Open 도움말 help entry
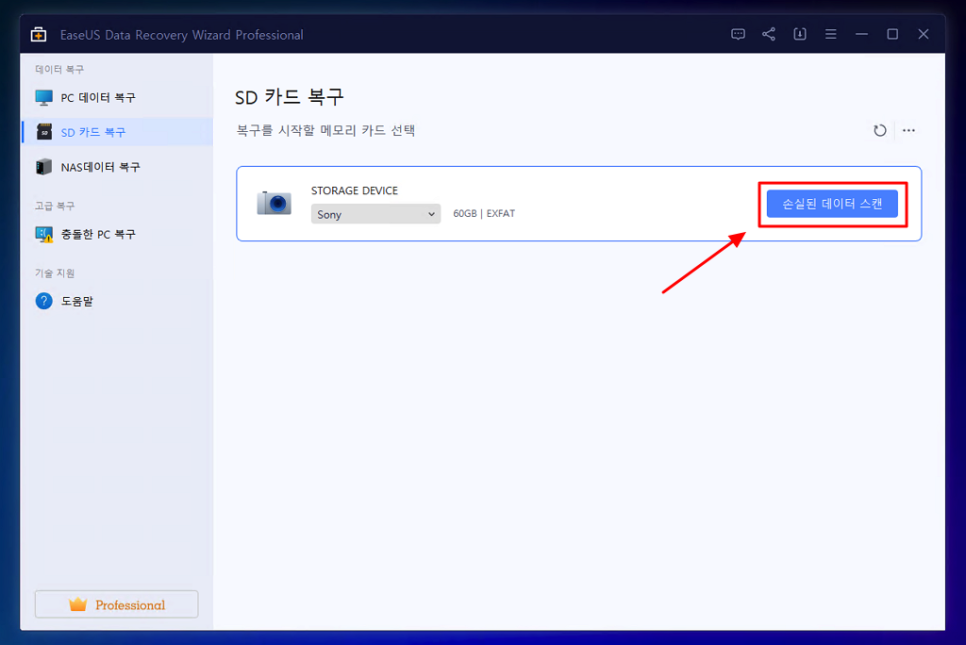Viewport: 966px width, 645px height. pos(117,301)
